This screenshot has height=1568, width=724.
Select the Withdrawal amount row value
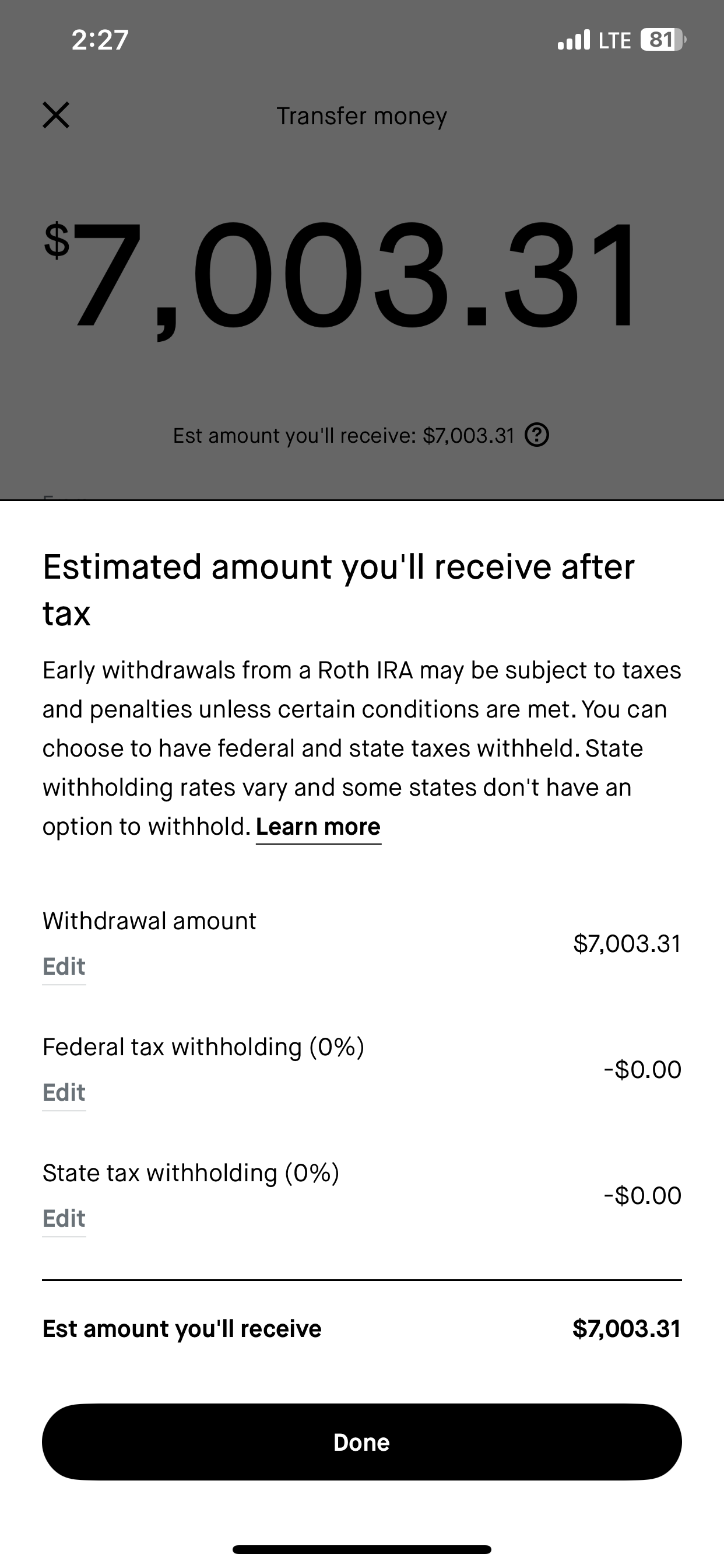click(627, 943)
